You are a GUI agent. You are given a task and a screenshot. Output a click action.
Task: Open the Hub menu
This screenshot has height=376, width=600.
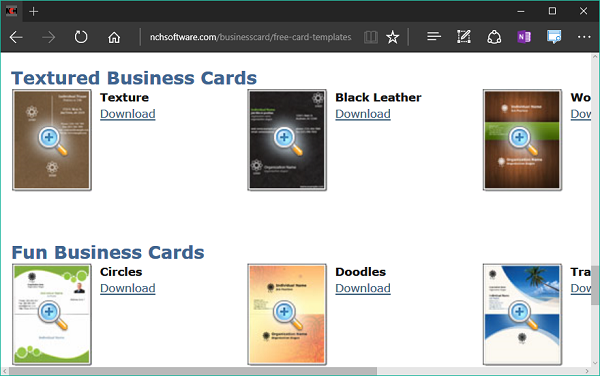[x=434, y=37]
